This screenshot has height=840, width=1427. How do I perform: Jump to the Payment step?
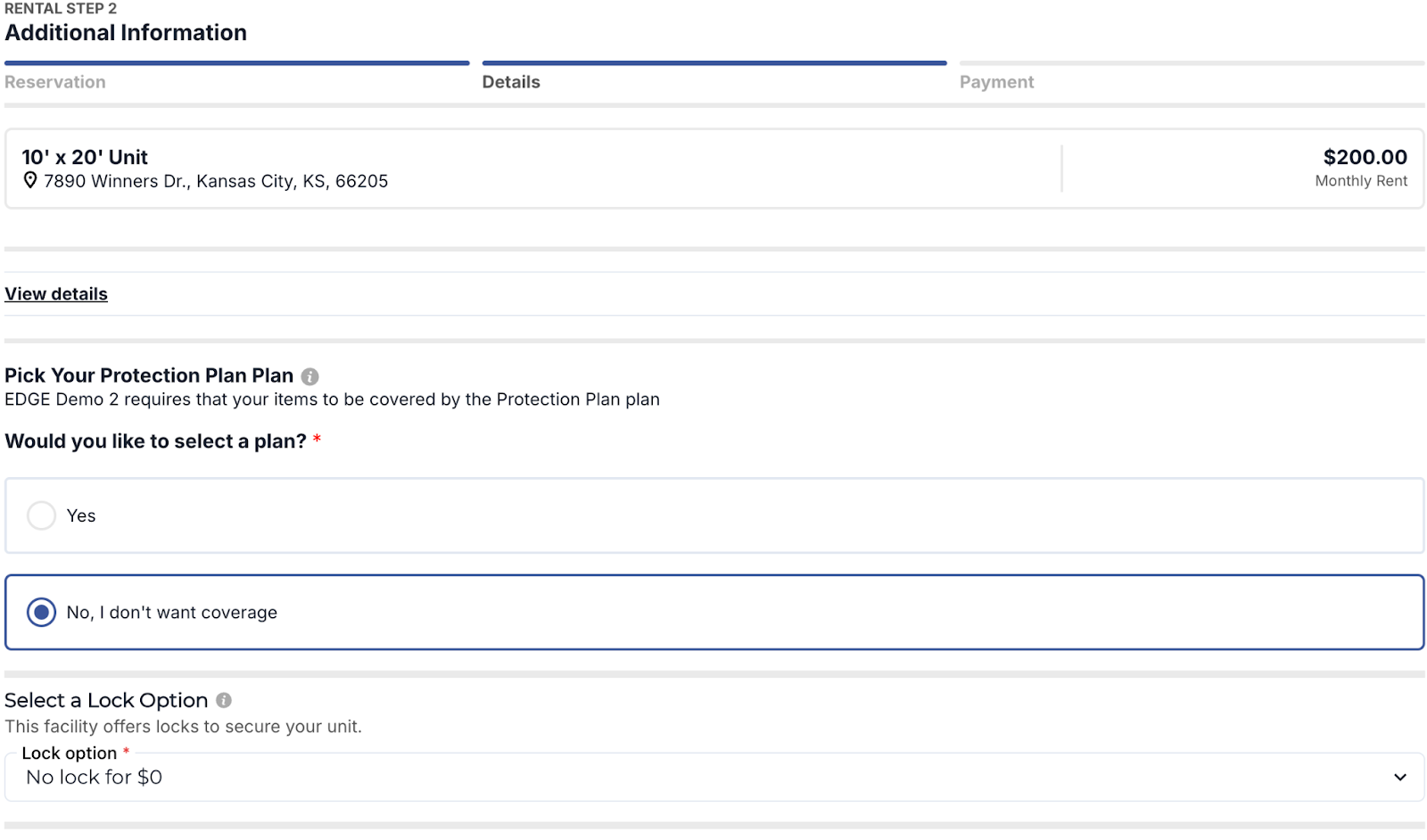pos(996,82)
